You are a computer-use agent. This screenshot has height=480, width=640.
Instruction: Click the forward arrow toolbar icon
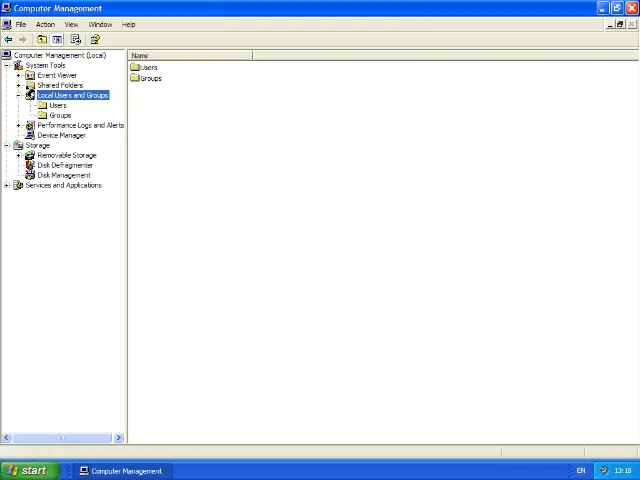(x=22, y=40)
